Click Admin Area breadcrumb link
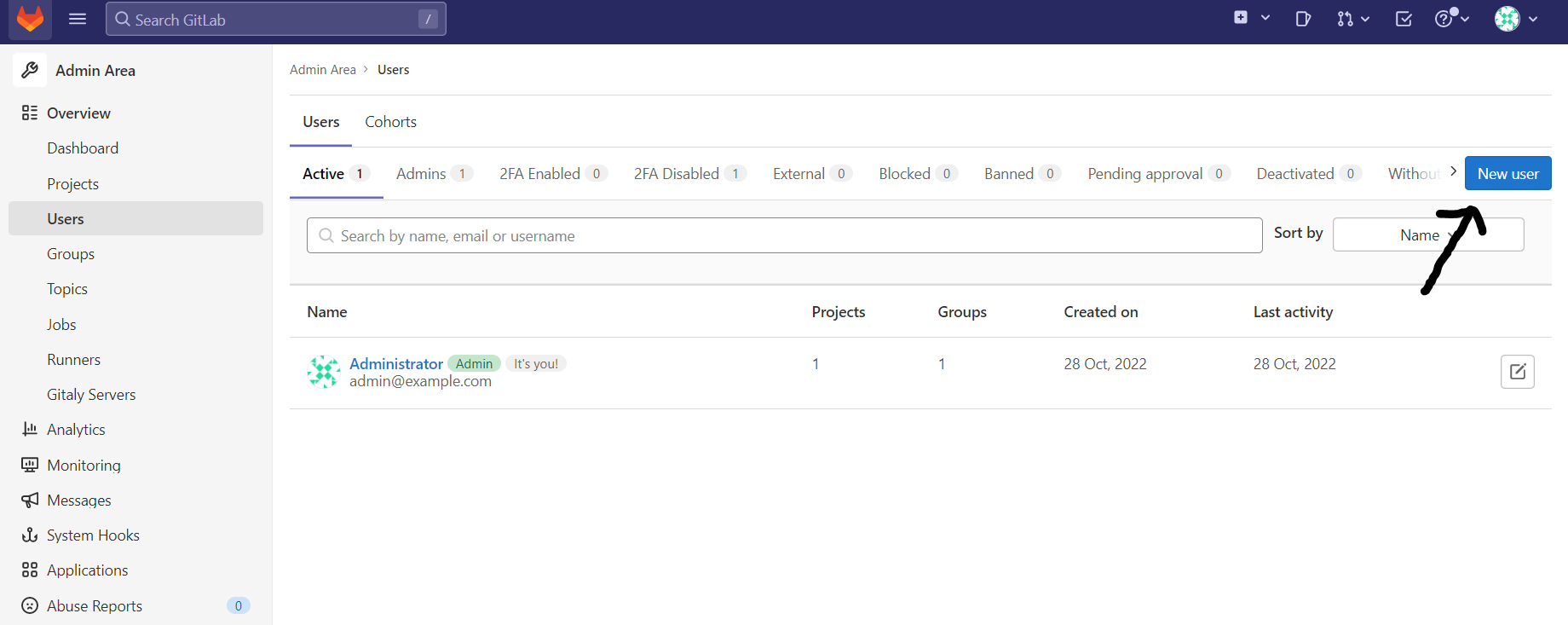This screenshot has height=625, width=1568. click(x=323, y=70)
